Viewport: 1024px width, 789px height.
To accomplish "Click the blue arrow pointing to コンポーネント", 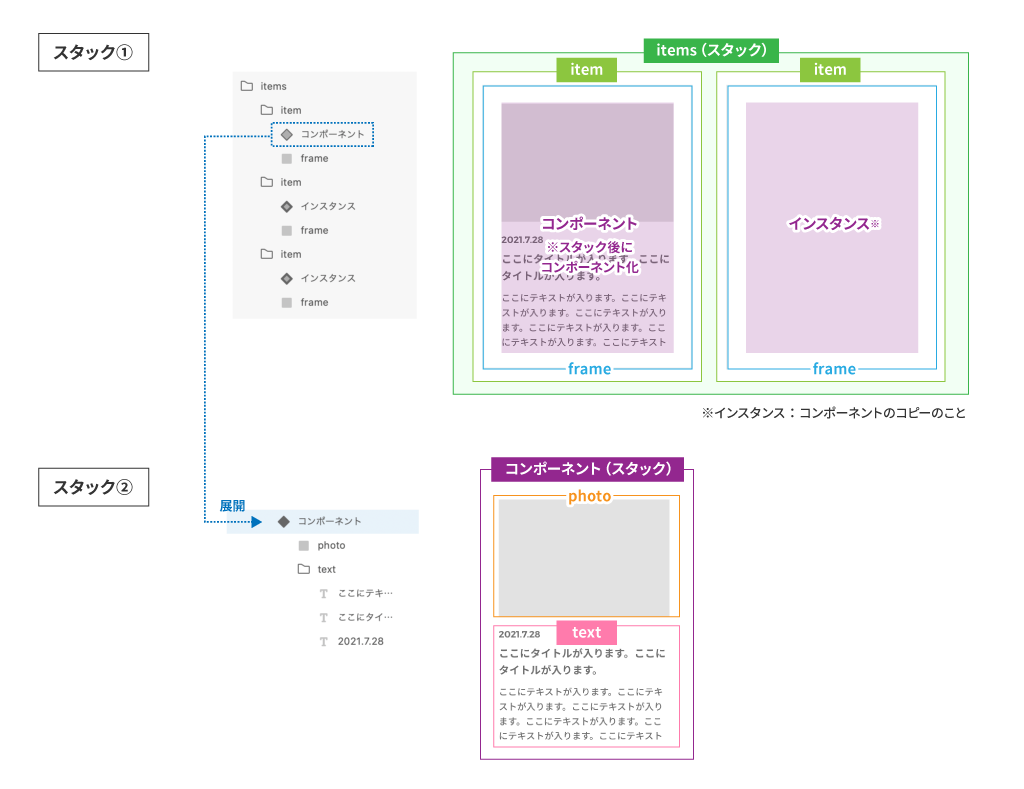I will tap(257, 522).
